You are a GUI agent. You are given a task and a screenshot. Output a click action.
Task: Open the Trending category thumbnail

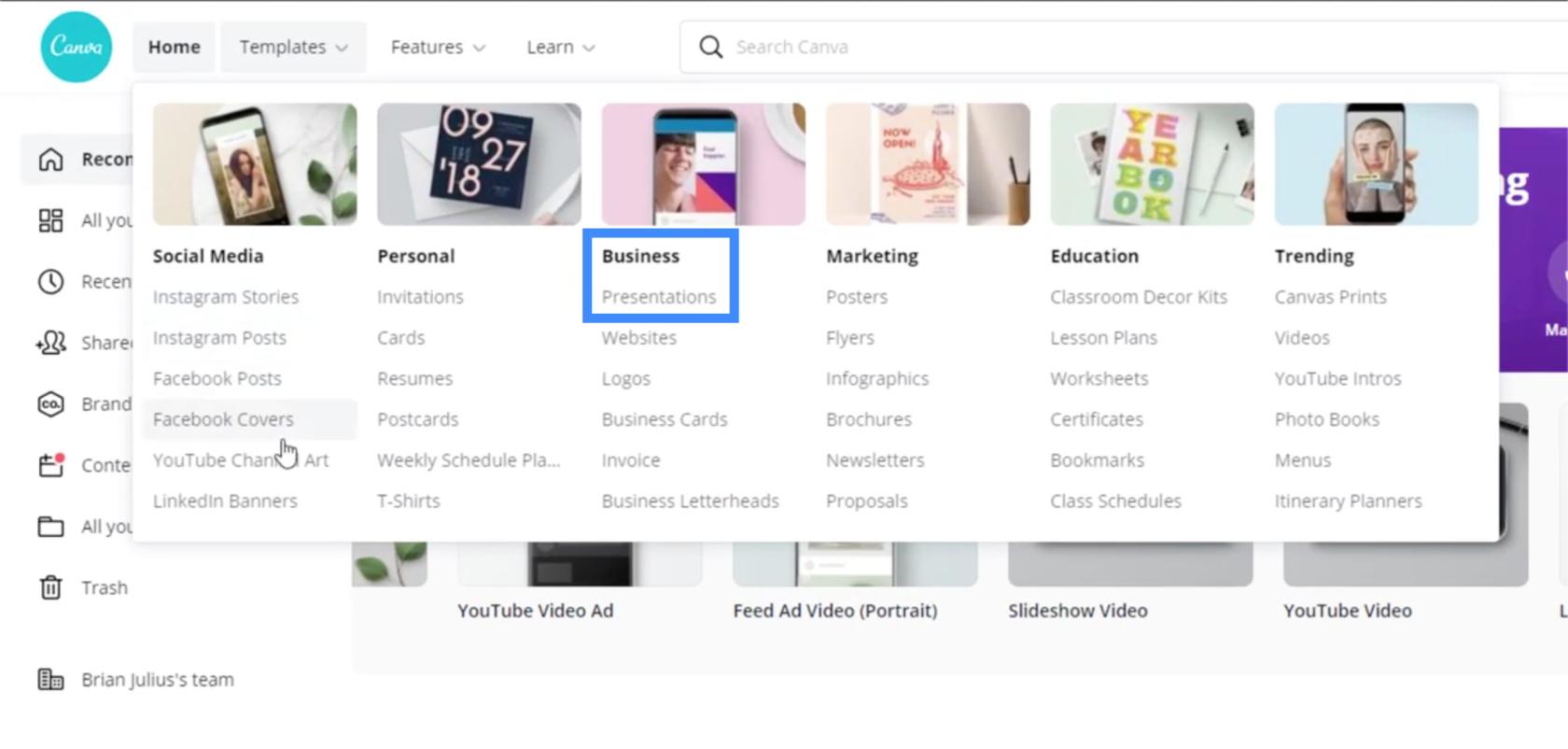(x=1377, y=164)
